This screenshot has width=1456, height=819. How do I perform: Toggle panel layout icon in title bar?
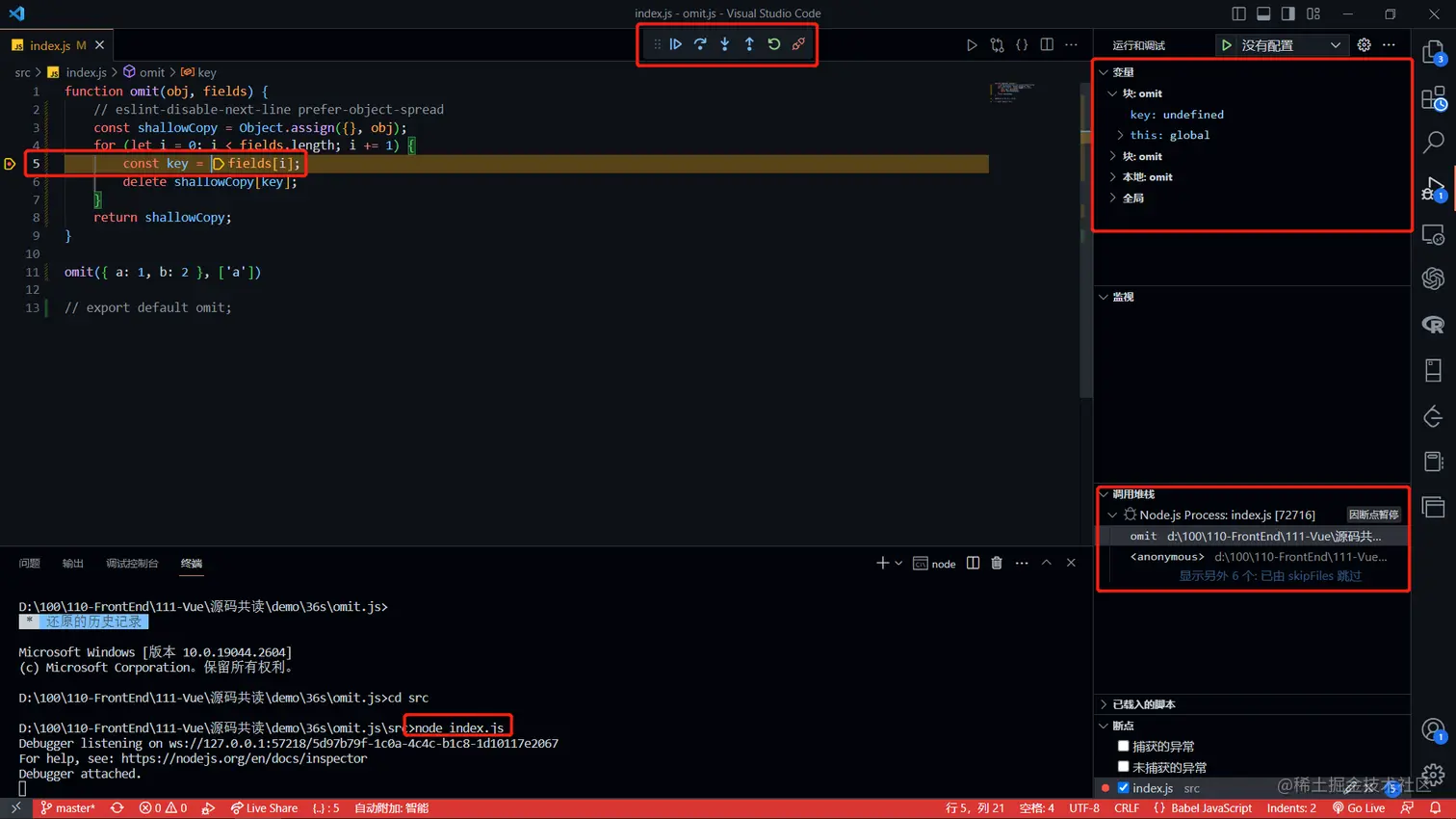pos(1263,13)
